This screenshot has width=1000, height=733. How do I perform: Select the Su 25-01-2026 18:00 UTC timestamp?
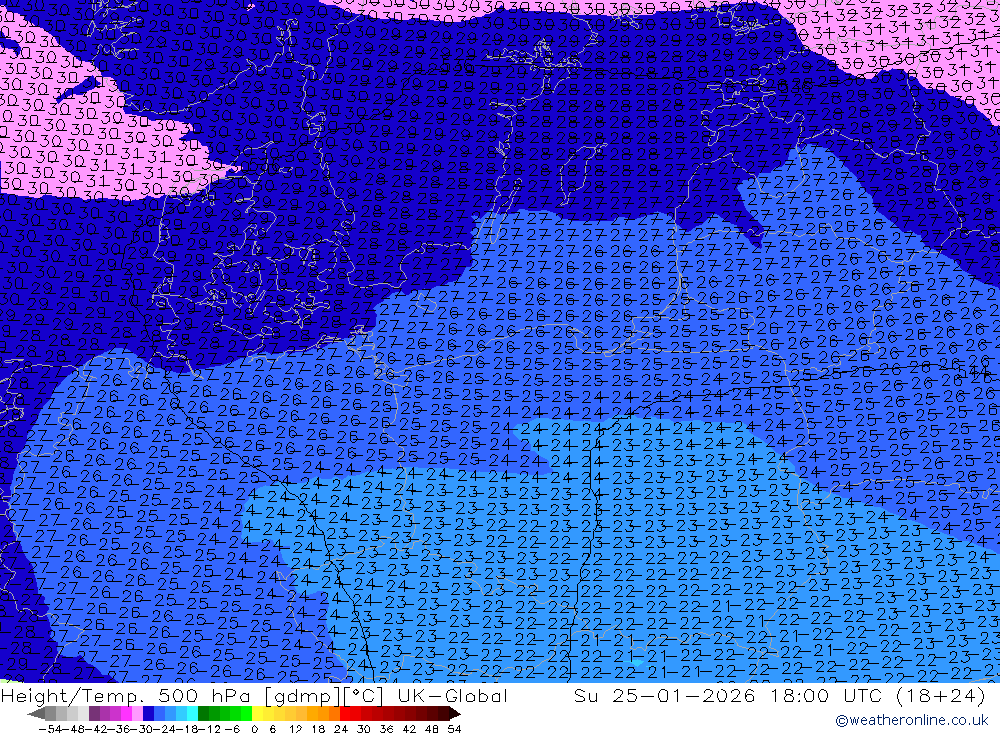click(730, 695)
